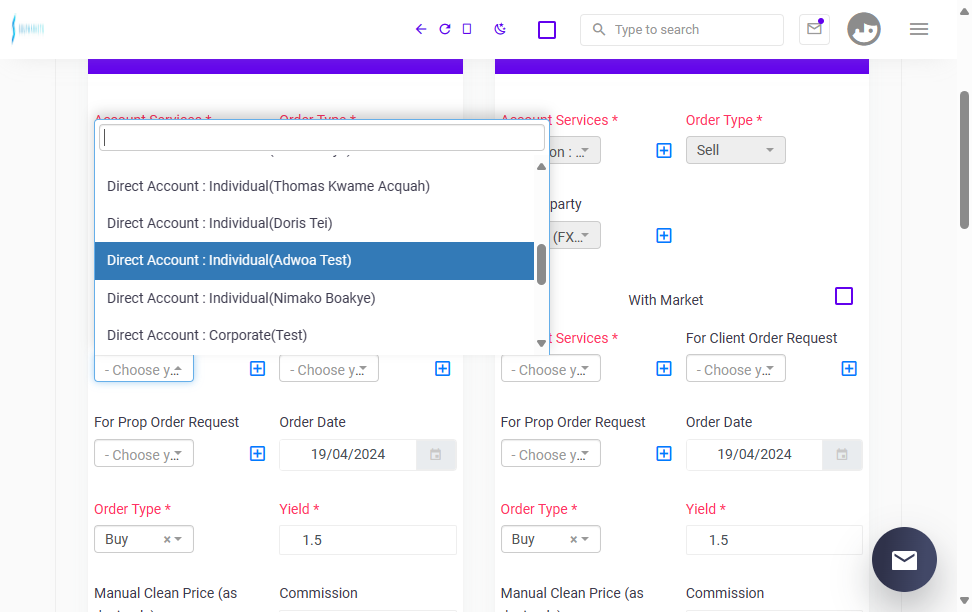Select Corporate(Test) account option
Viewport: 972px width, 612px height.
click(x=314, y=335)
